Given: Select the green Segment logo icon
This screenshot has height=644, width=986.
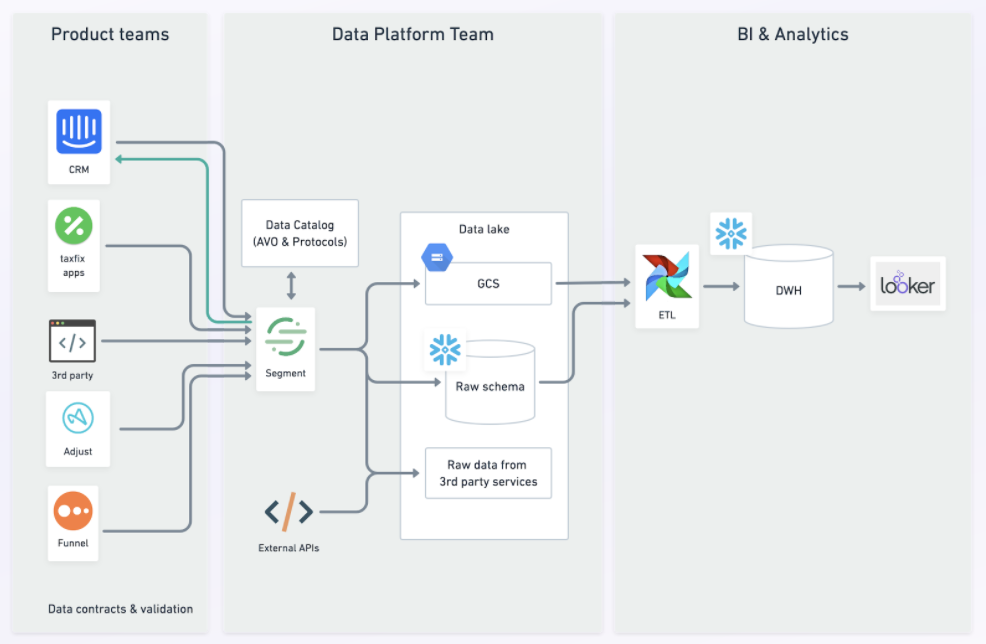Looking at the screenshot, I should tap(285, 337).
